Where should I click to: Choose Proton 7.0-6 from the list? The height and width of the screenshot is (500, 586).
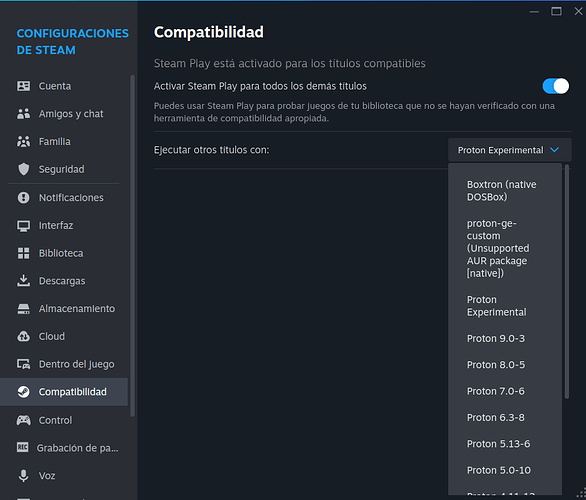click(x=505, y=391)
